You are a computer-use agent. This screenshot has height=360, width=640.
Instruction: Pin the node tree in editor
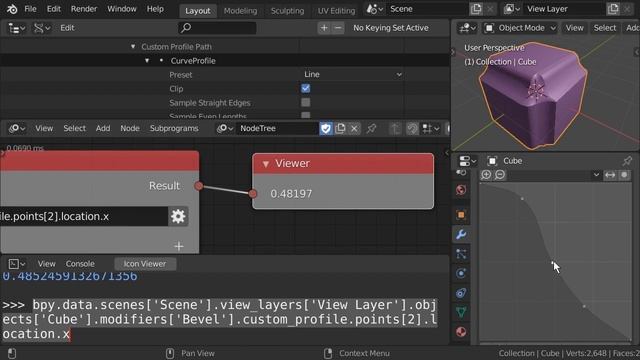coord(371,129)
